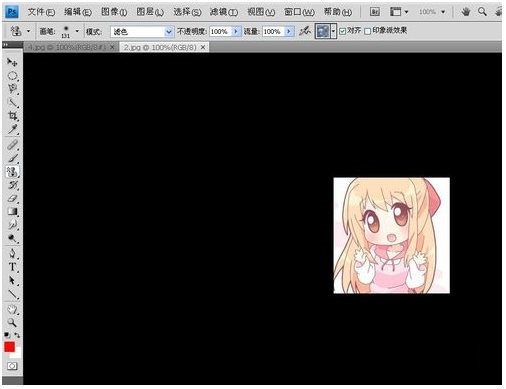Open the view extras dropdown

click(399, 12)
